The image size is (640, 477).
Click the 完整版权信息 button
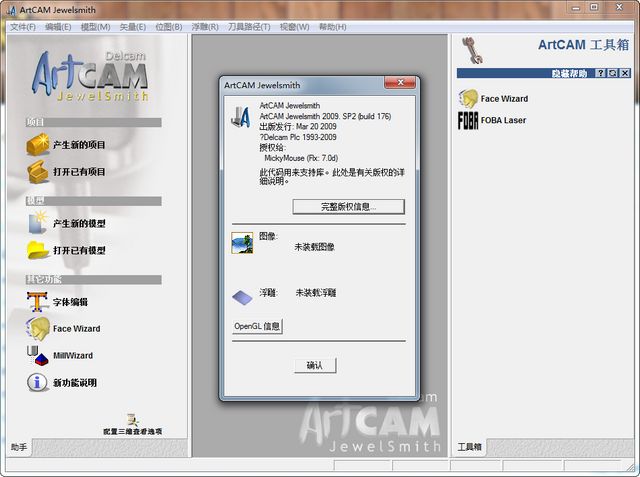(x=348, y=206)
